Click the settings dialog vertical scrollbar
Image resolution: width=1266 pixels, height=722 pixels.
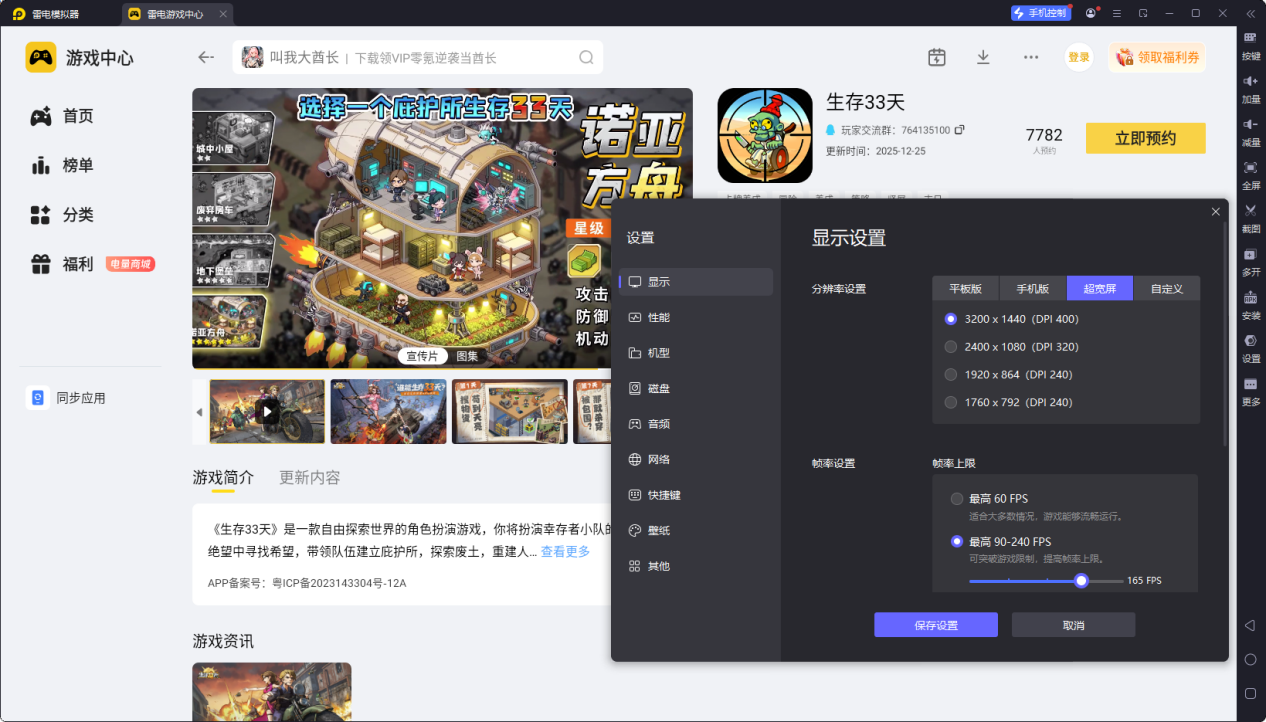click(1225, 335)
